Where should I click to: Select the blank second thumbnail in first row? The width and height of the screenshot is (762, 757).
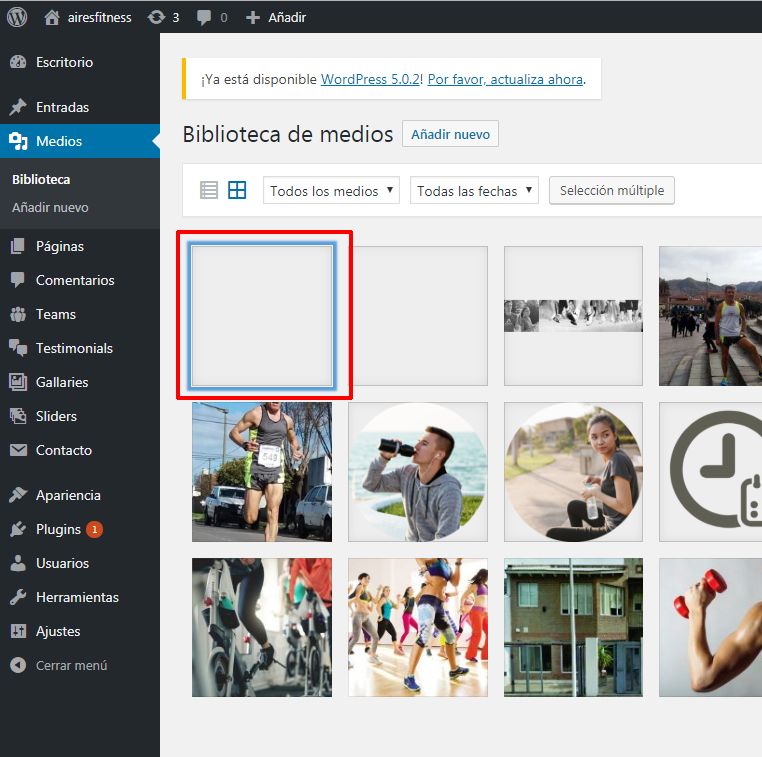click(419, 316)
